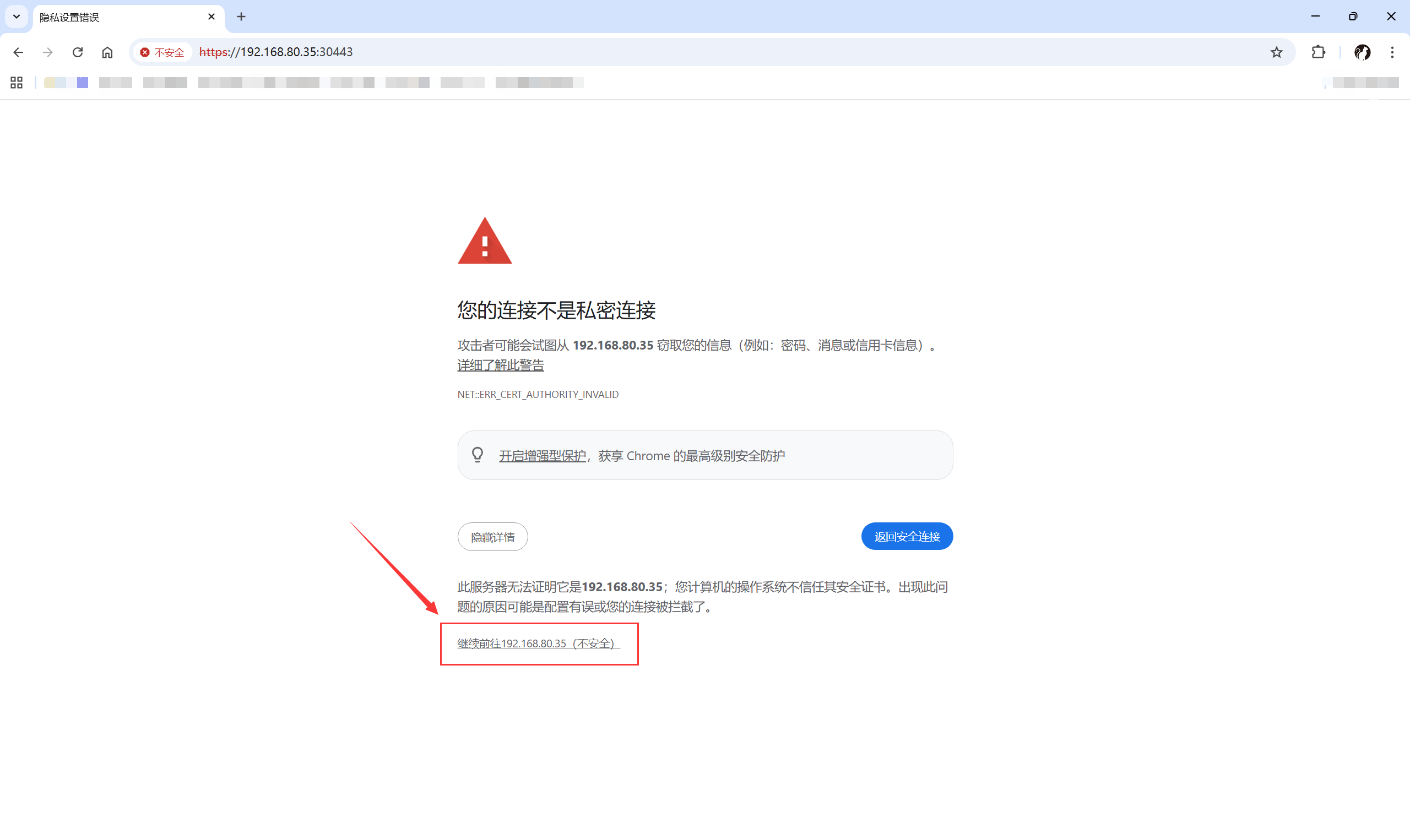
Task: Open the profile avatar icon
Action: coord(1362,52)
